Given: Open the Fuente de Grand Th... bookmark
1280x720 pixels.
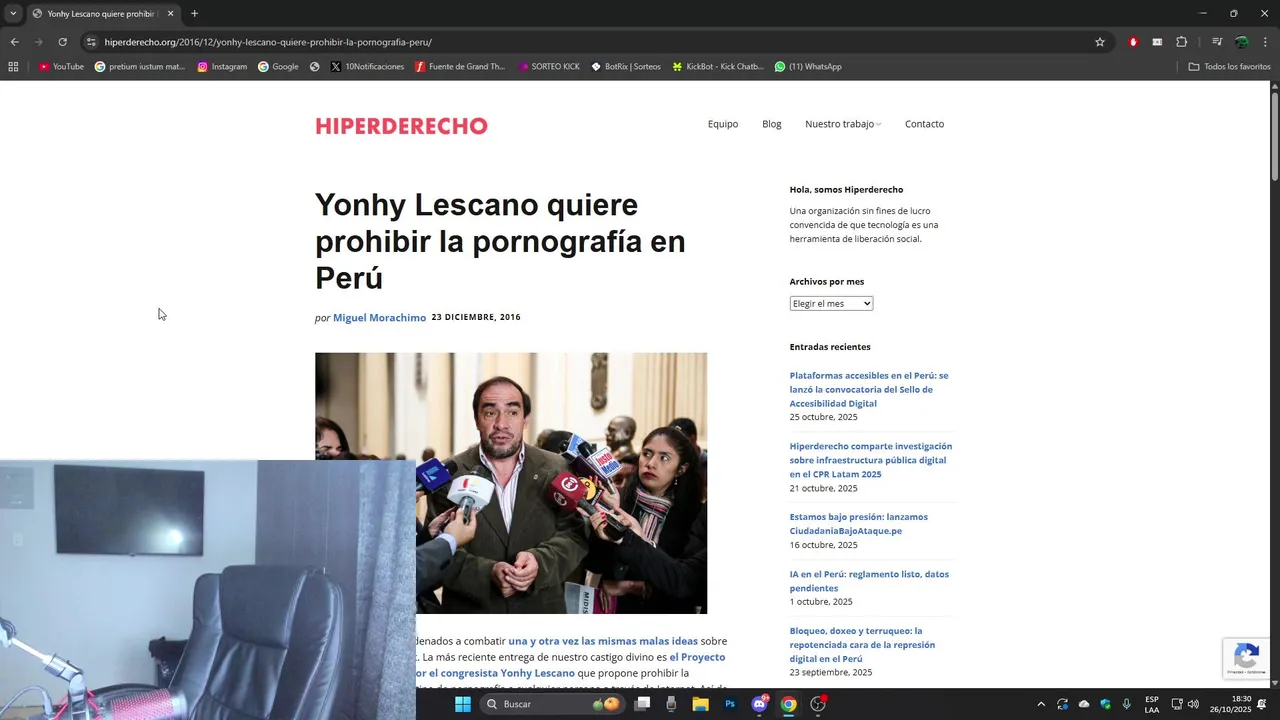Looking at the screenshot, I should [460, 67].
